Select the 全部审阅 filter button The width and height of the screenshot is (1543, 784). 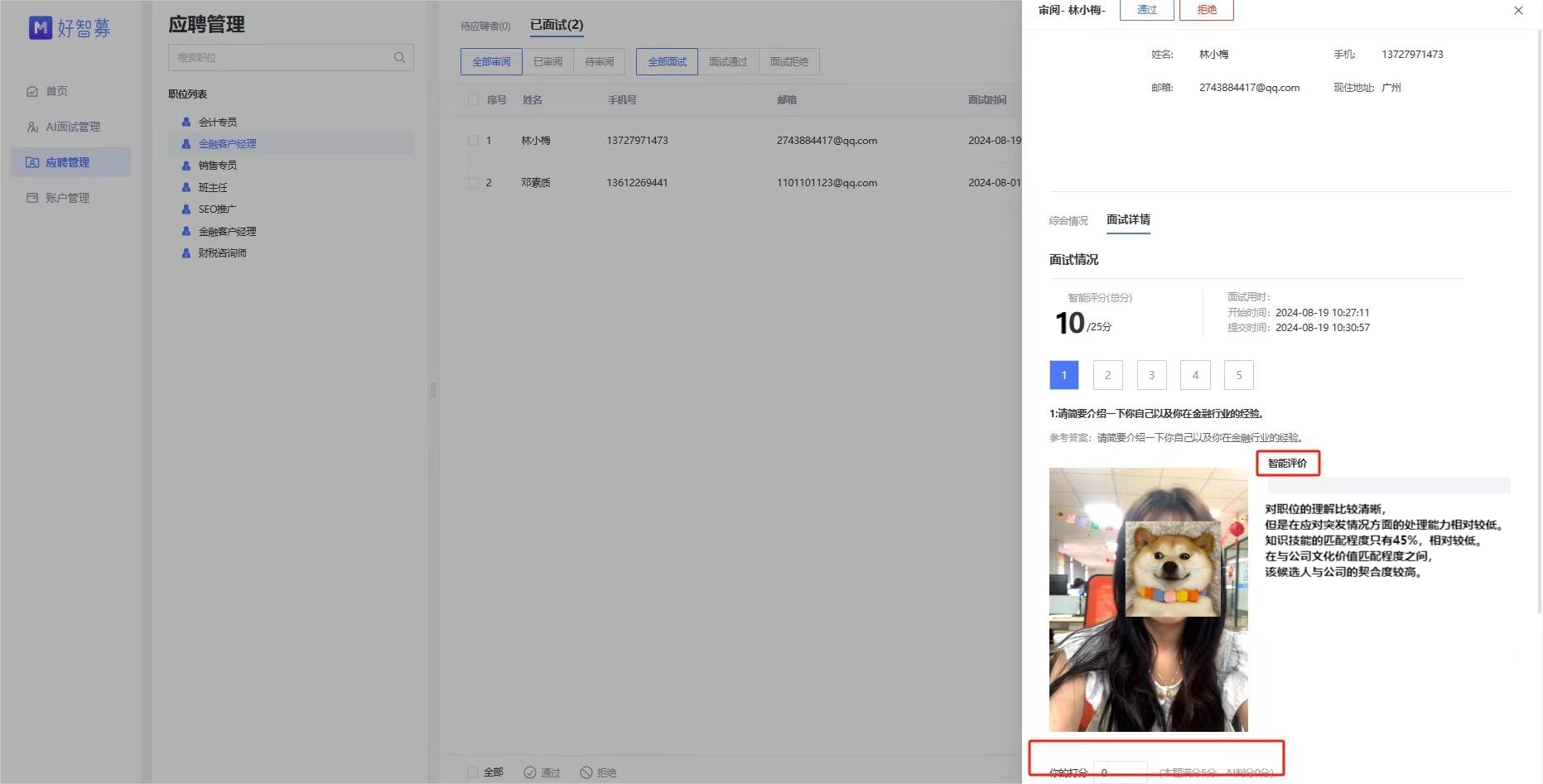click(490, 61)
